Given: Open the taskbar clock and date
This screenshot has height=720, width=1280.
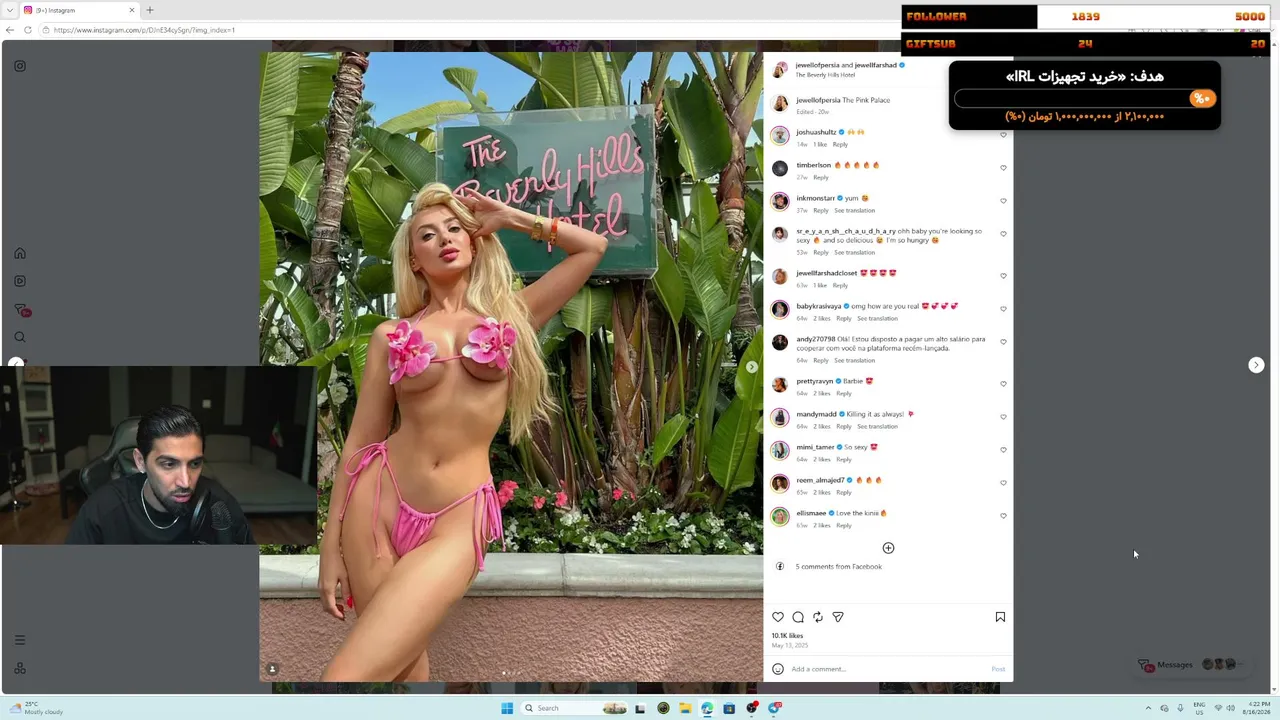Looking at the screenshot, I should coord(1257,708).
